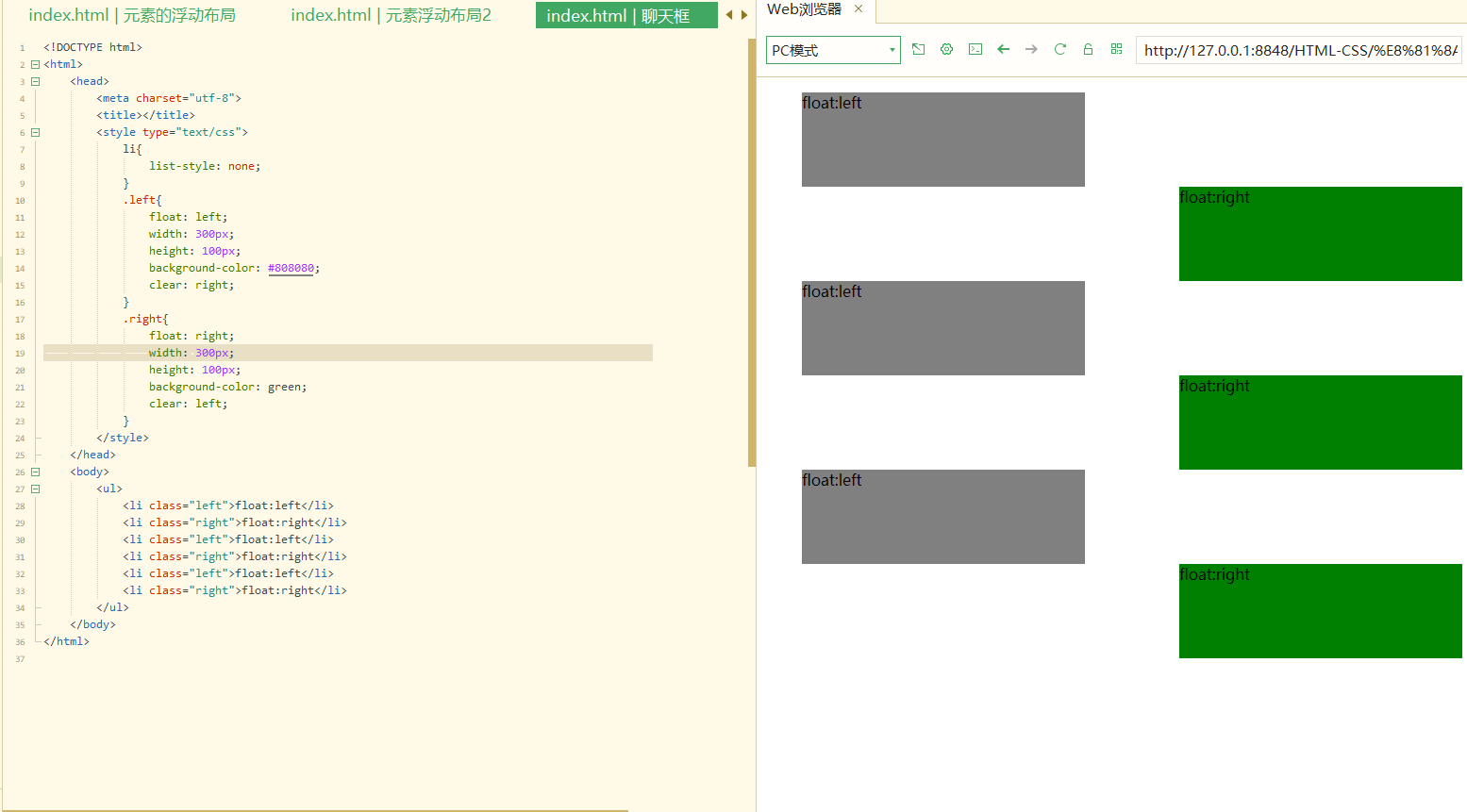Click the <title></title> line
Screen dimensions: 1467x812
(145, 115)
